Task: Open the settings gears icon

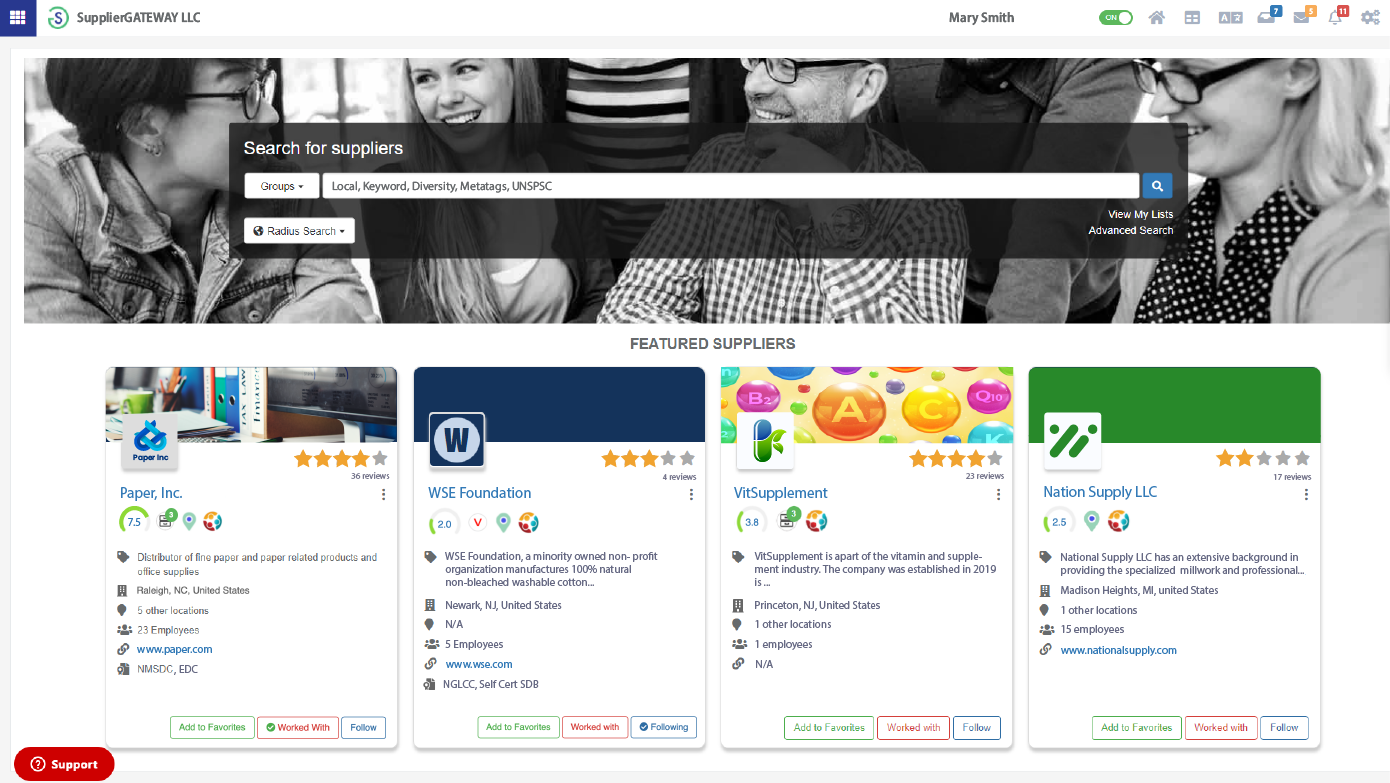Action: [x=1369, y=18]
